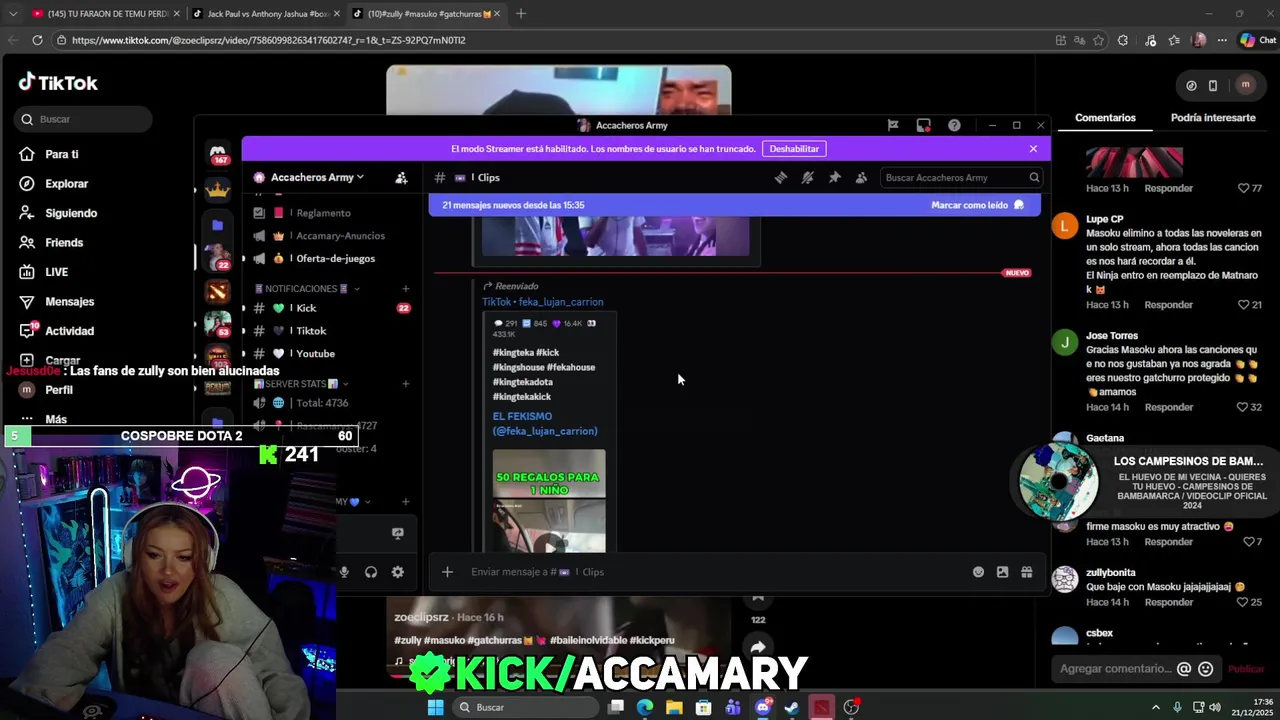Like the Jose Torres comment heart
This screenshot has height=720, width=1280.
[1243, 407]
